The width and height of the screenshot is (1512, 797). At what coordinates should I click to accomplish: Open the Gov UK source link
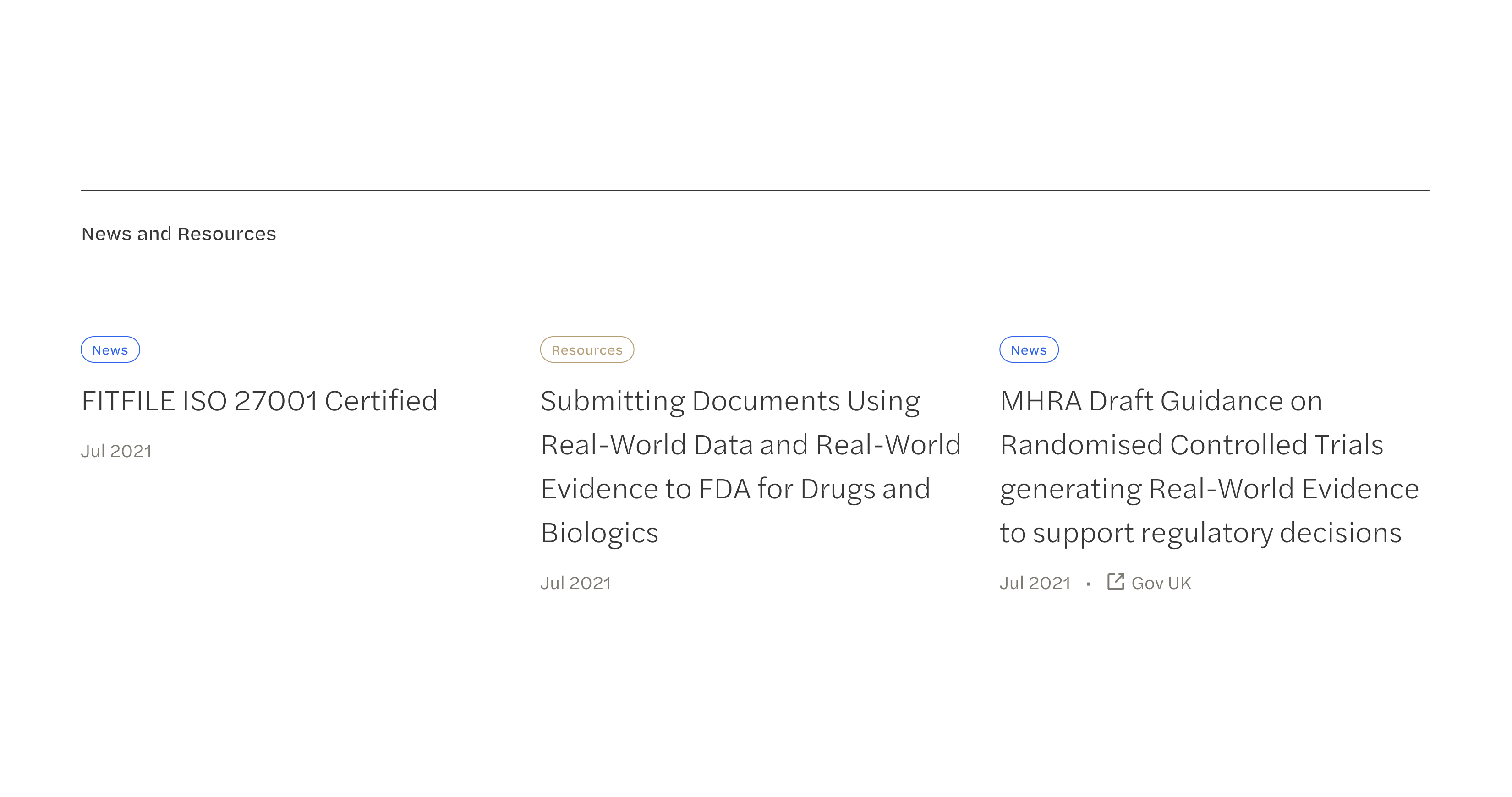pyautogui.click(x=1161, y=583)
